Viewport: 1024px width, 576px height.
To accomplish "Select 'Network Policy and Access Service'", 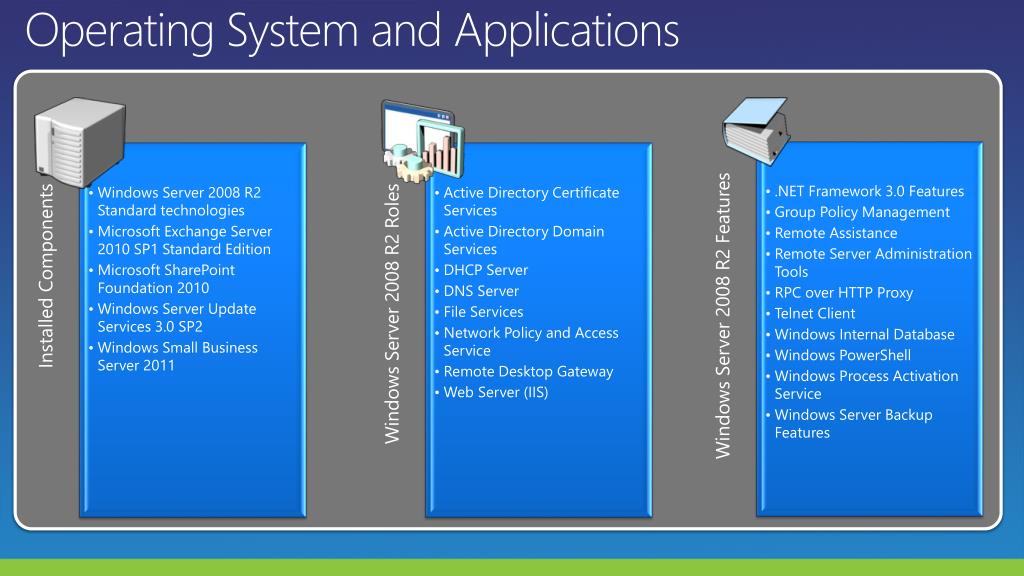I will pos(531,341).
